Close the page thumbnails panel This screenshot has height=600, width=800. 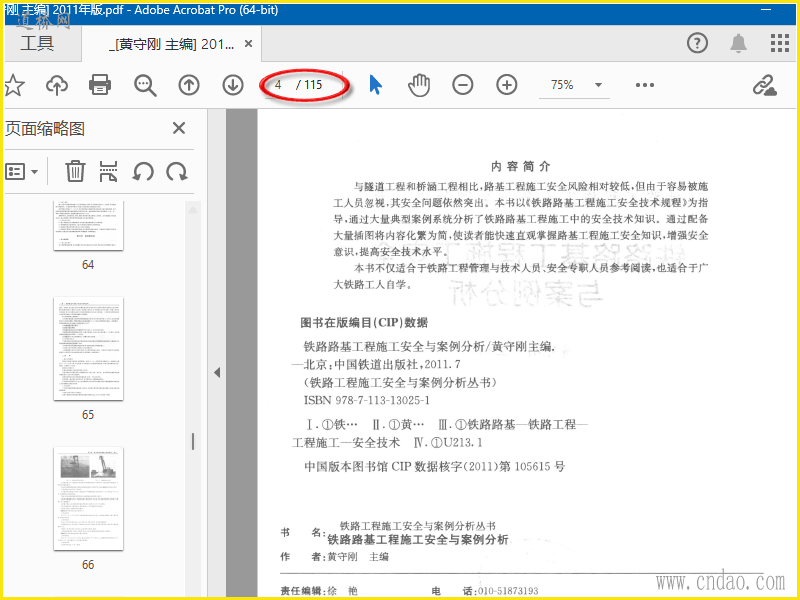click(x=179, y=128)
